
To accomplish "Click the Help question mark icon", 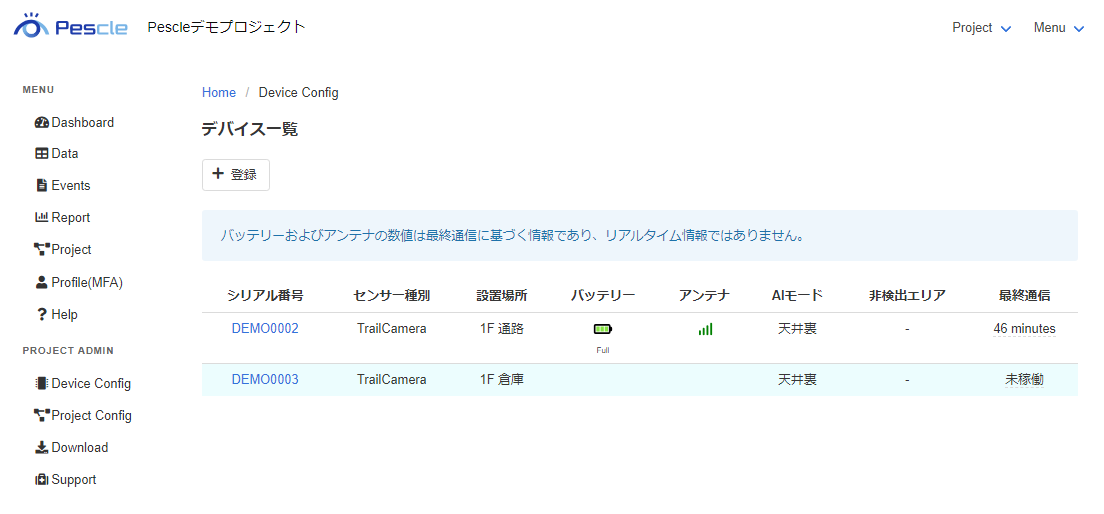I will click(42, 314).
